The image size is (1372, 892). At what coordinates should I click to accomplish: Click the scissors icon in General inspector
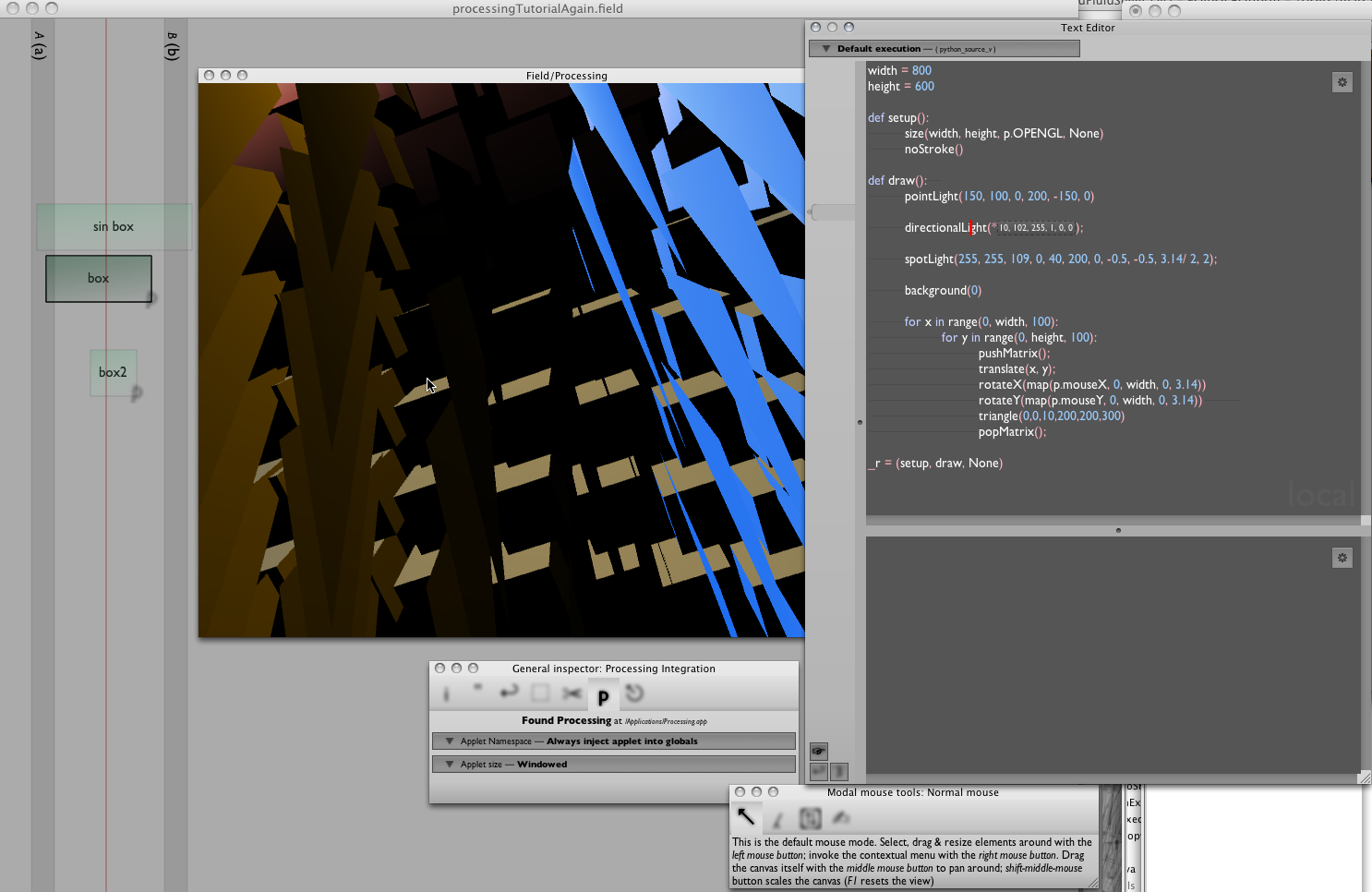click(572, 693)
